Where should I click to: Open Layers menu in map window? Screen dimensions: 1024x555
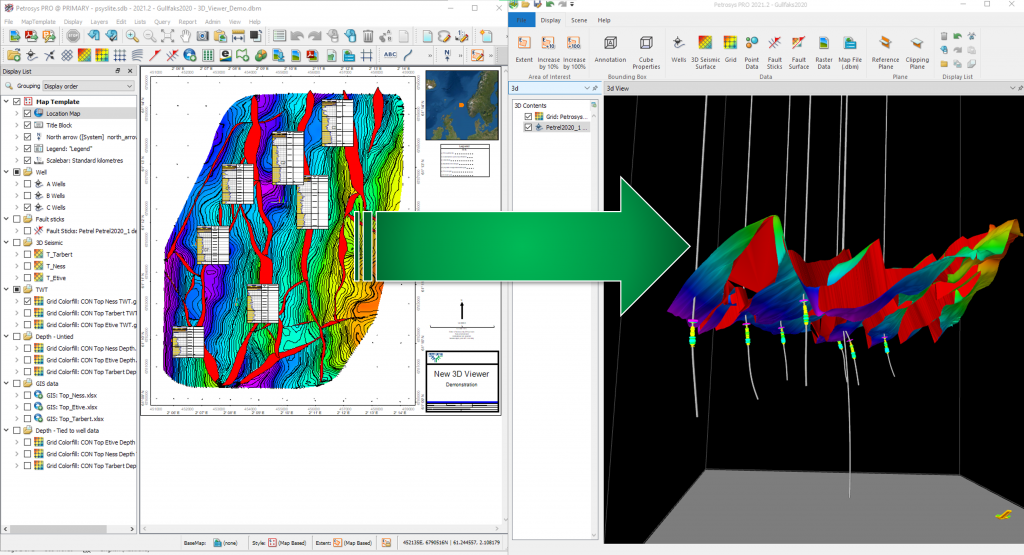tap(99, 22)
